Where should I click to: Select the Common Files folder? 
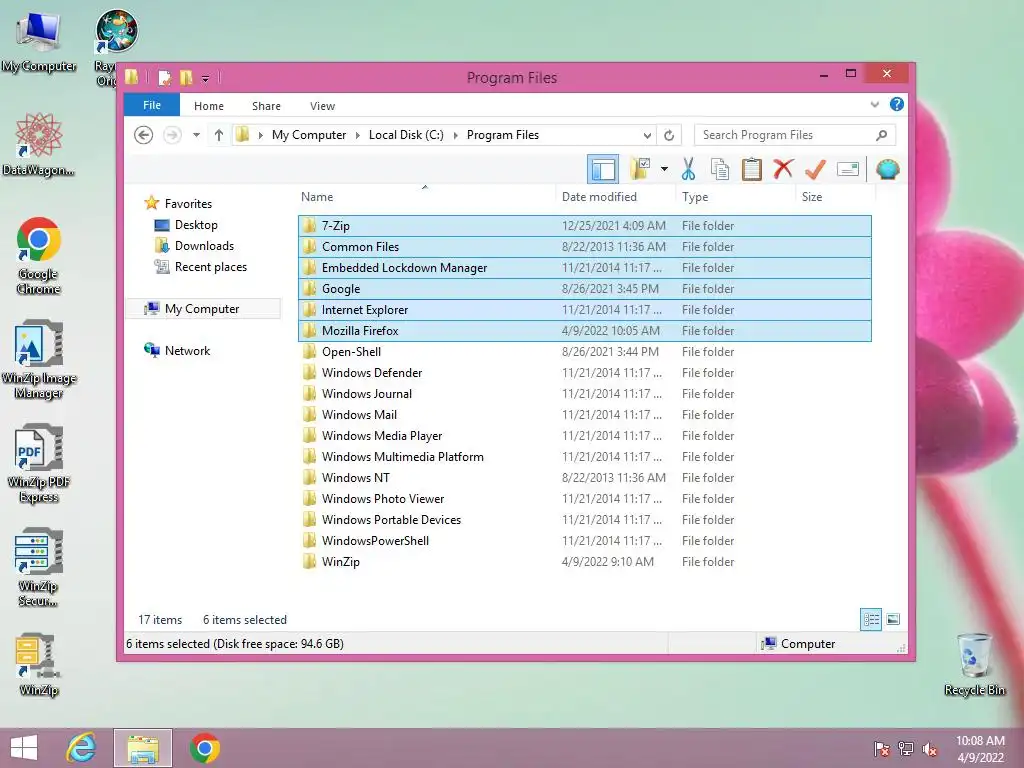[584, 247]
